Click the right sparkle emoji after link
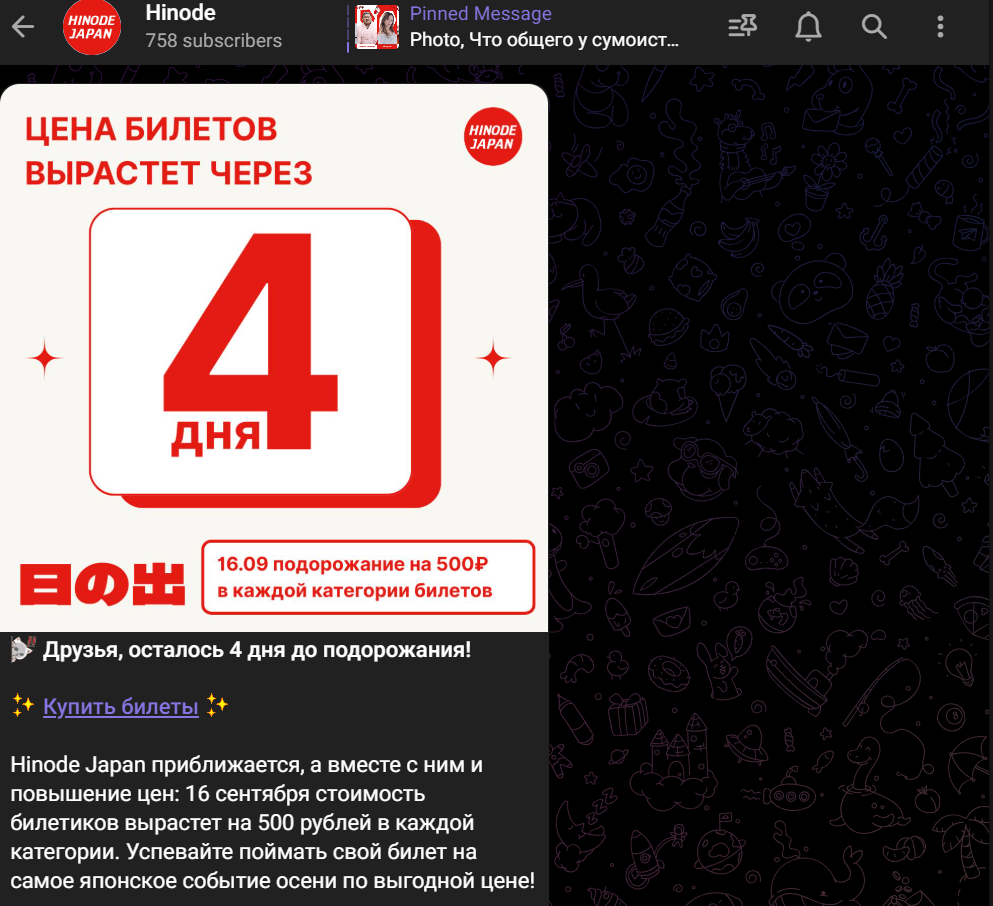This screenshot has height=906, width=993. tap(217, 705)
